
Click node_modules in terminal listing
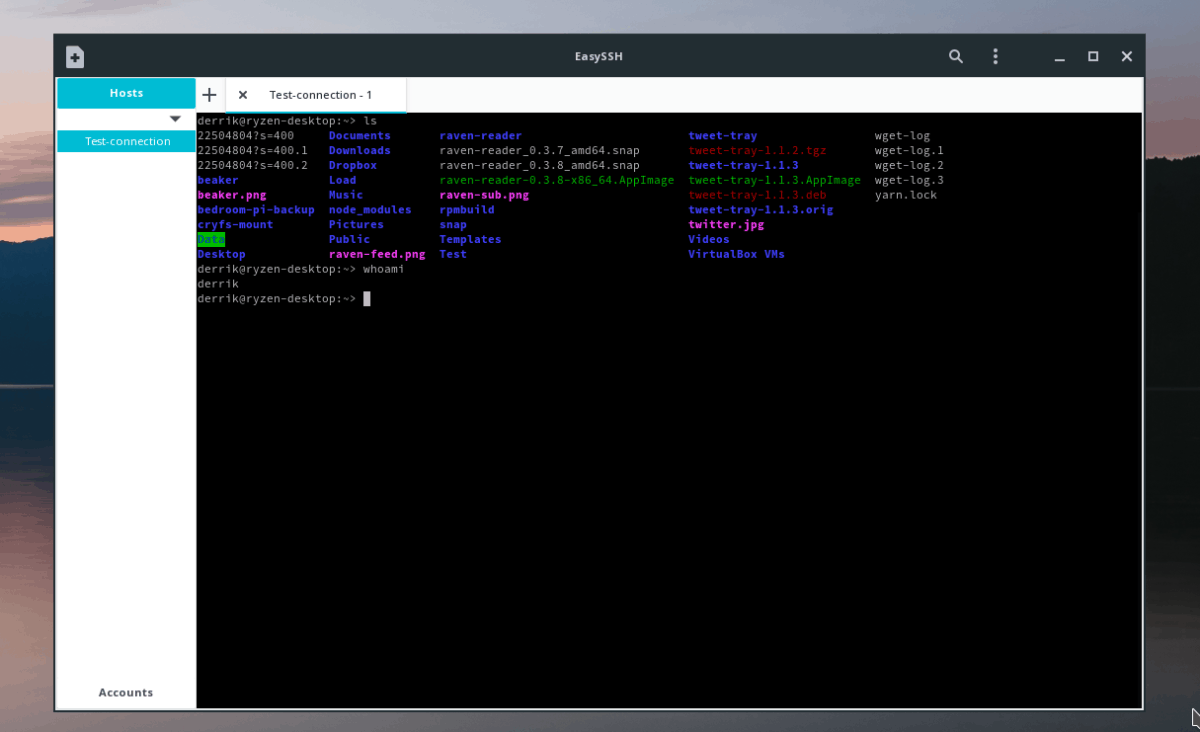[370, 210]
